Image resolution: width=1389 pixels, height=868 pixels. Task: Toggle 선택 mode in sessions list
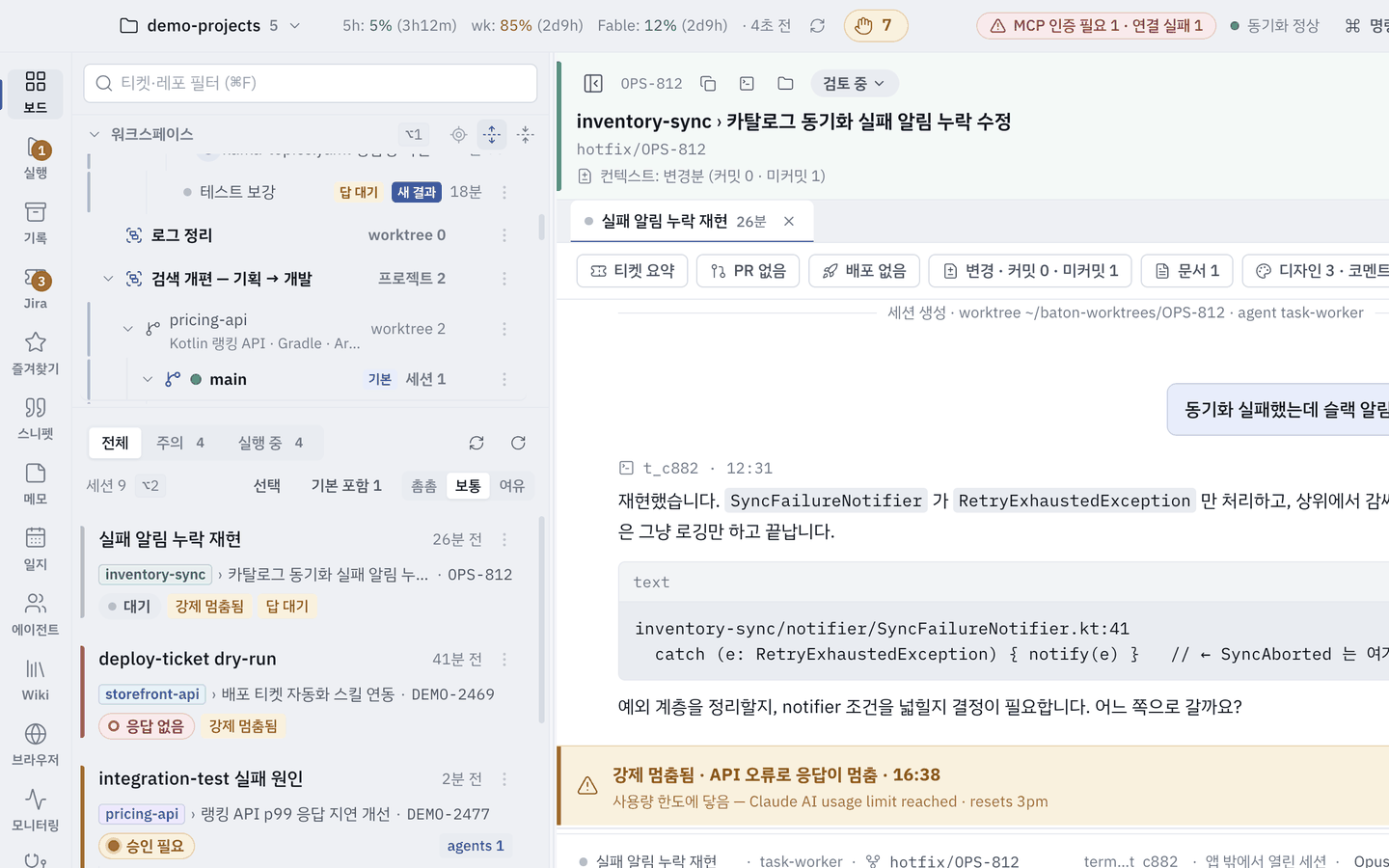[x=267, y=486]
